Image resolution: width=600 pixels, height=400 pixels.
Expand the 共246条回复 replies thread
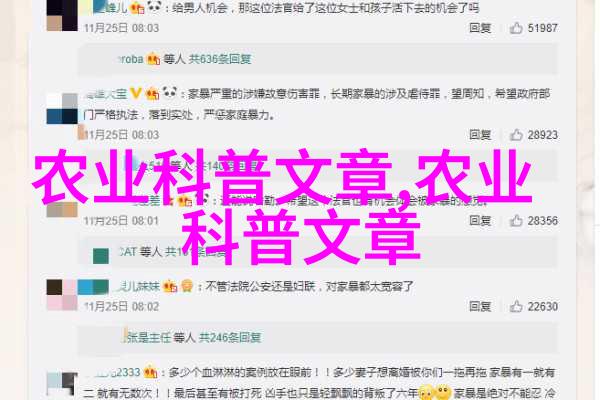230,337
